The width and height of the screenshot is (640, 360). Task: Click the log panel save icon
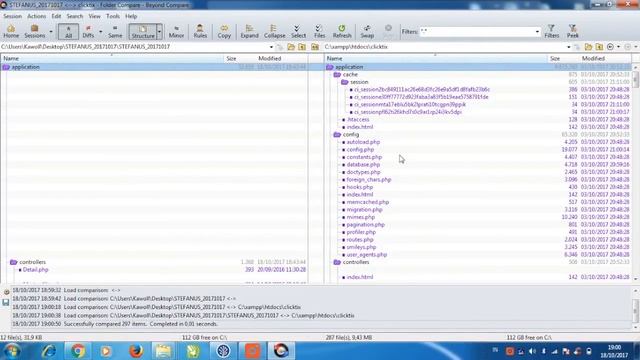(x=6, y=302)
